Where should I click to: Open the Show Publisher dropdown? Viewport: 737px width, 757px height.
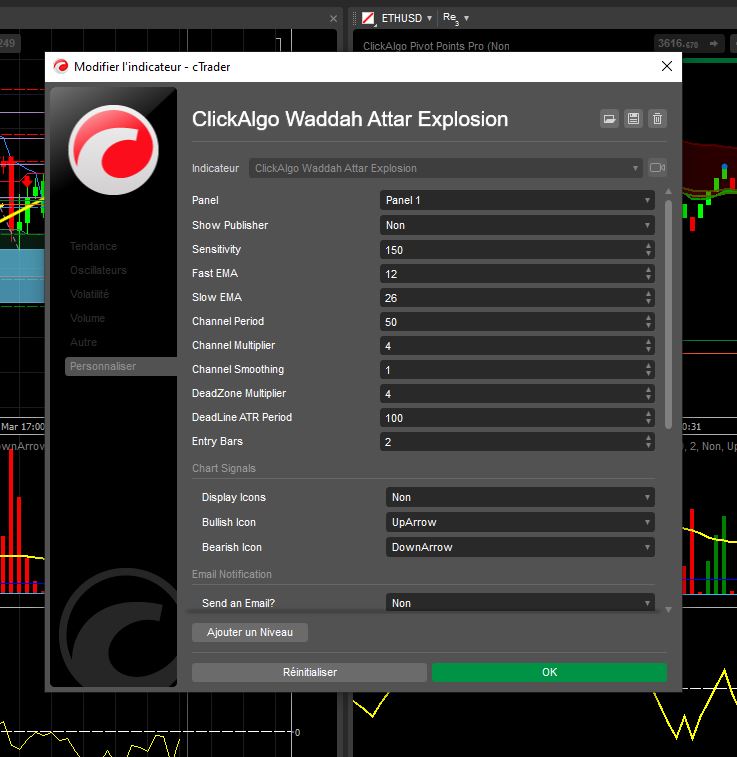point(517,225)
